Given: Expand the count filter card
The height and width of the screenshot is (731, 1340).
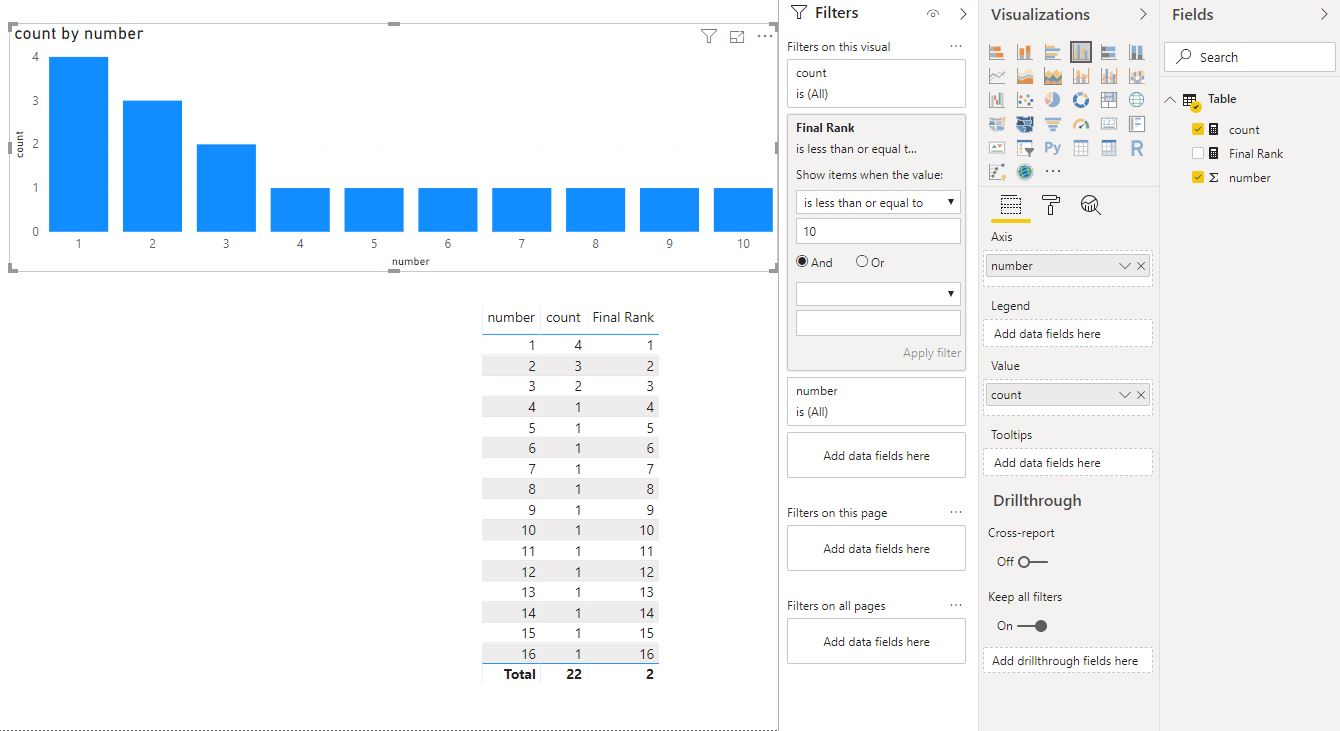Looking at the screenshot, I should (876, 83).
